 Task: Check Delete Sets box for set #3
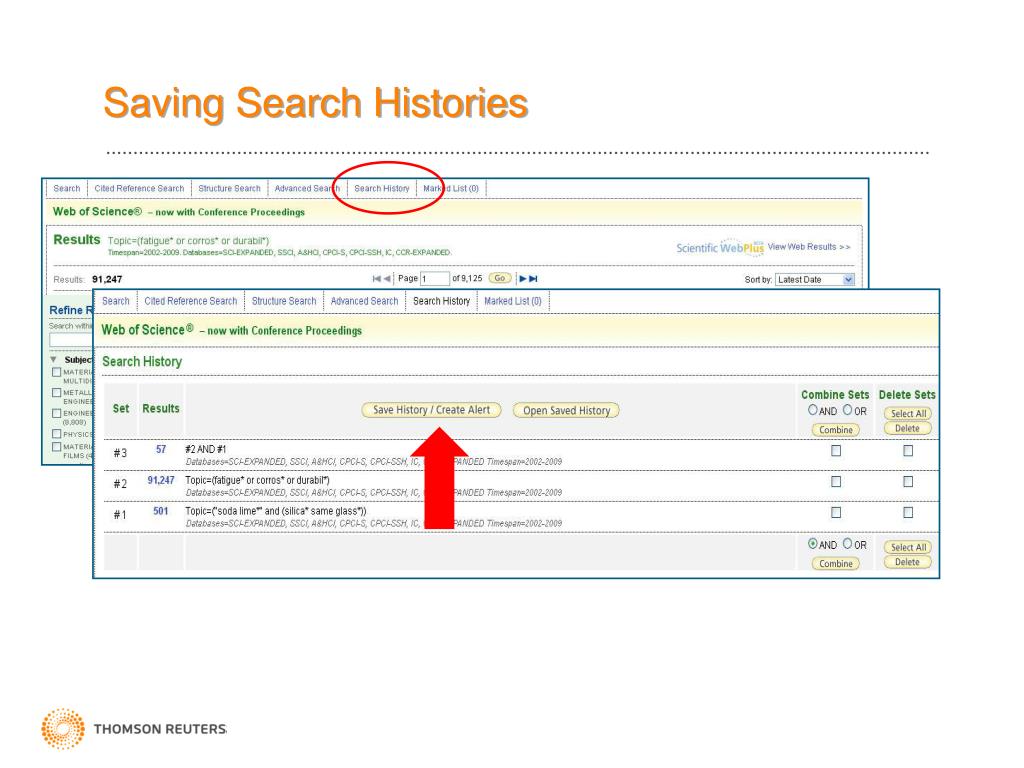(x=908, y=451)
